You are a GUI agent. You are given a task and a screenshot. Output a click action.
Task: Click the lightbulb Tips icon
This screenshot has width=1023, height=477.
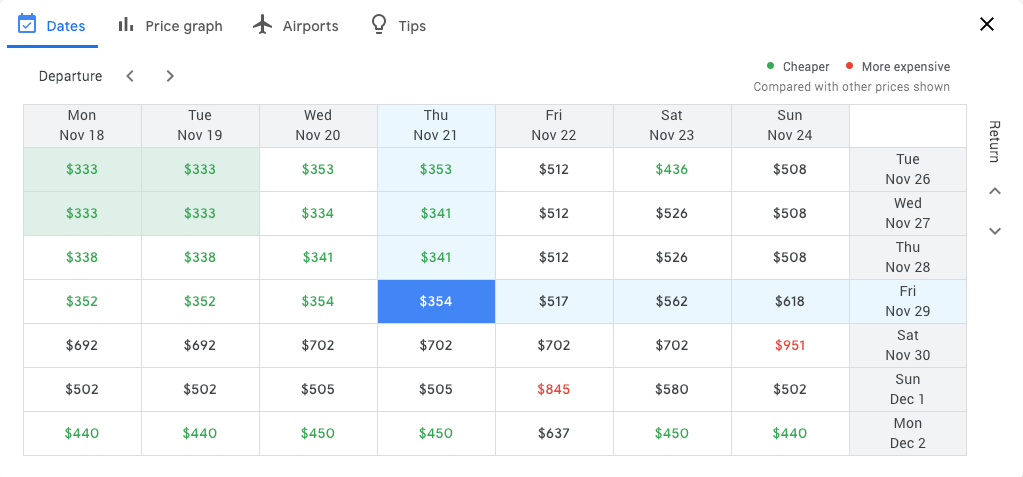point(379,25)
